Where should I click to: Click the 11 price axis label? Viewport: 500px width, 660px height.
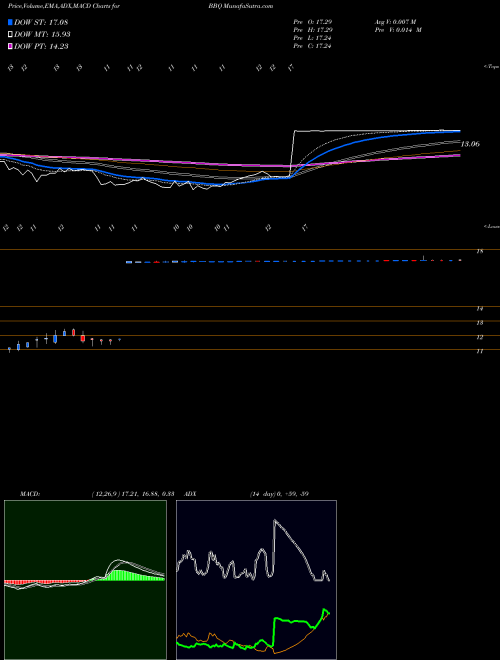click(479, 351)
